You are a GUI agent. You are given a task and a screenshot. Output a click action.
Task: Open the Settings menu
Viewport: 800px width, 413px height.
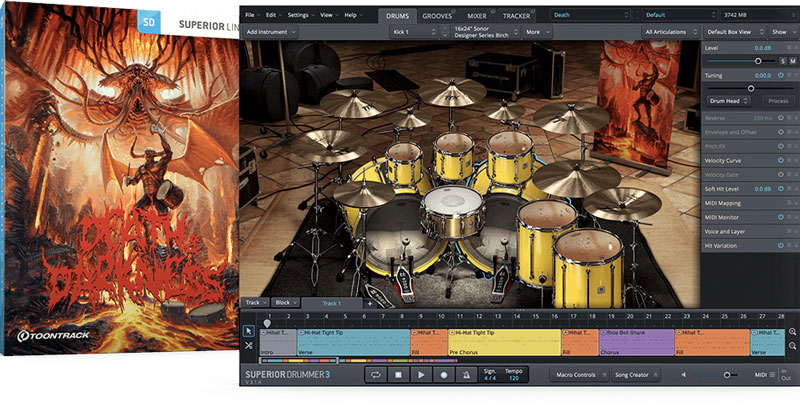tap(297, 16)
